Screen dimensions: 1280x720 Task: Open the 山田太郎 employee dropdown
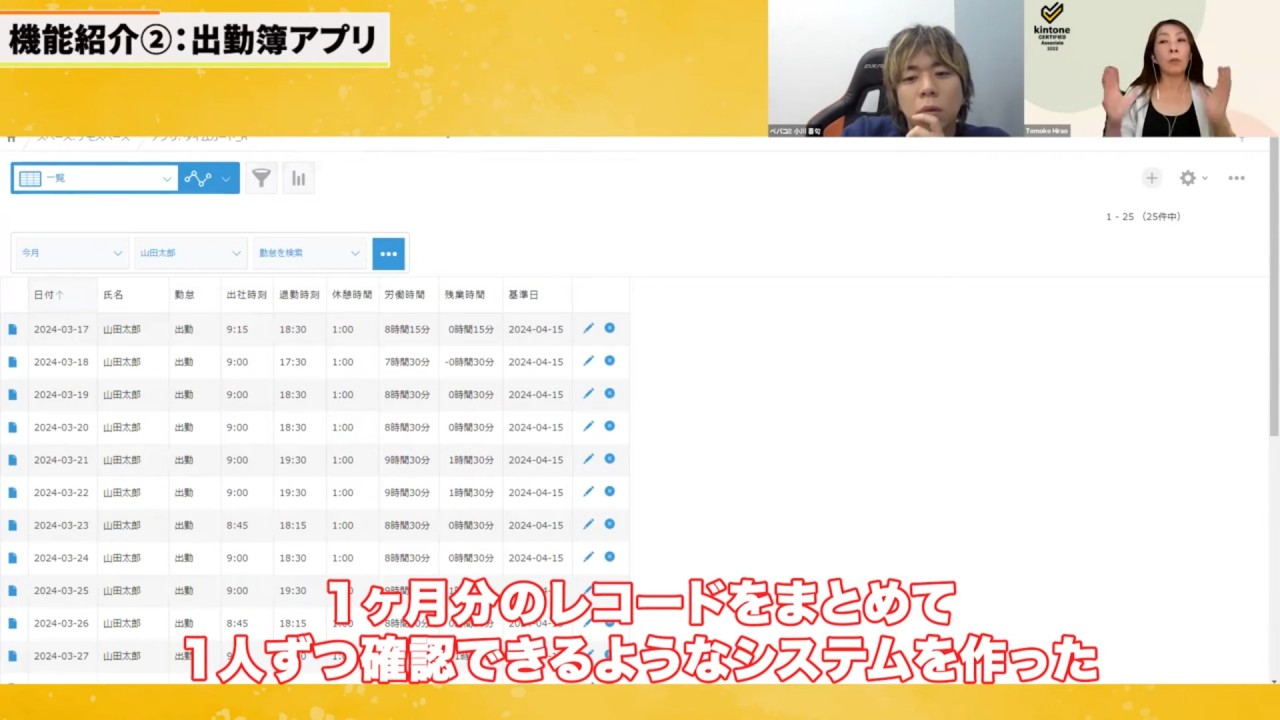[x=189, y=253]
